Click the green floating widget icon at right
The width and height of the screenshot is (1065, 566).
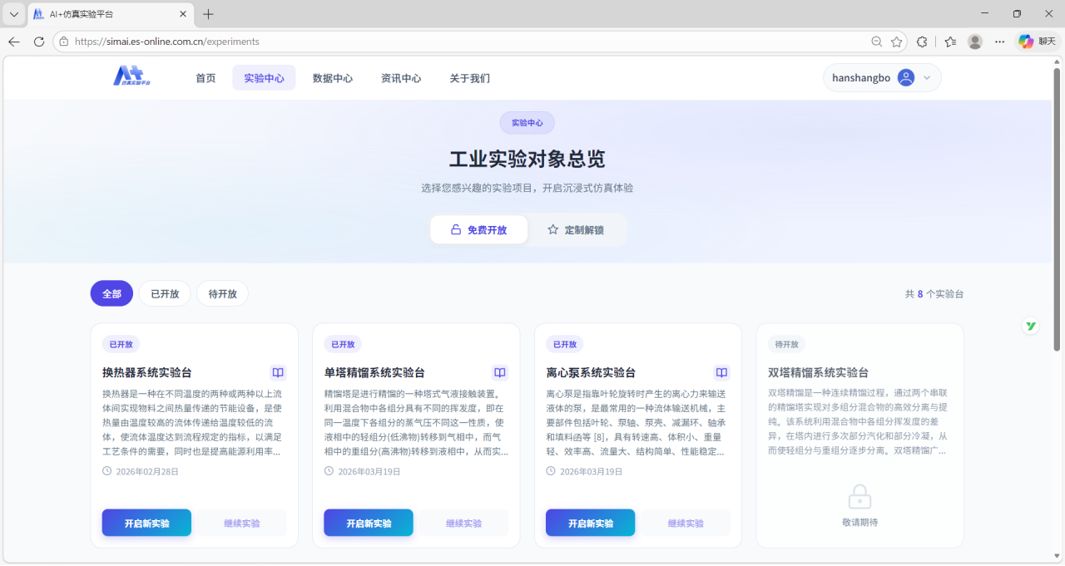pyautogui.click(x=1031, y=326)
